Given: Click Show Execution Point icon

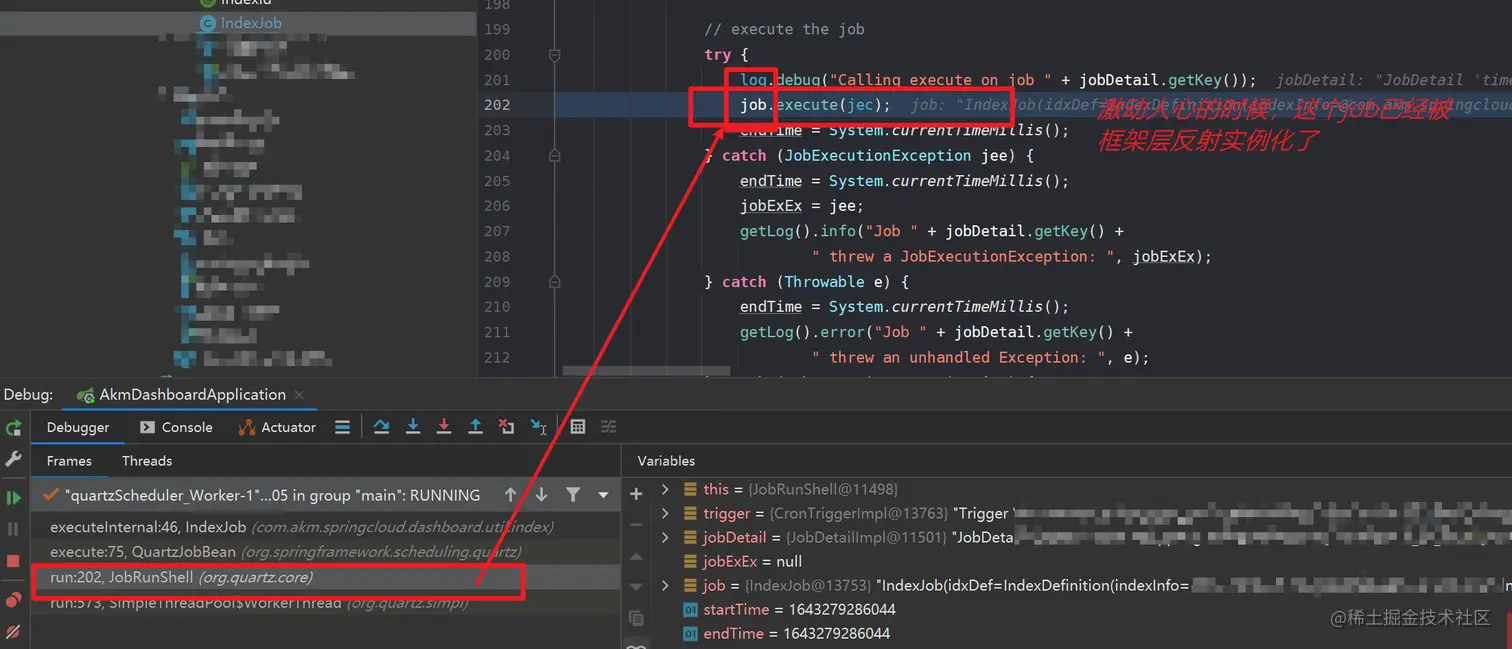Looking at the screenshot, I should [342, 427].
